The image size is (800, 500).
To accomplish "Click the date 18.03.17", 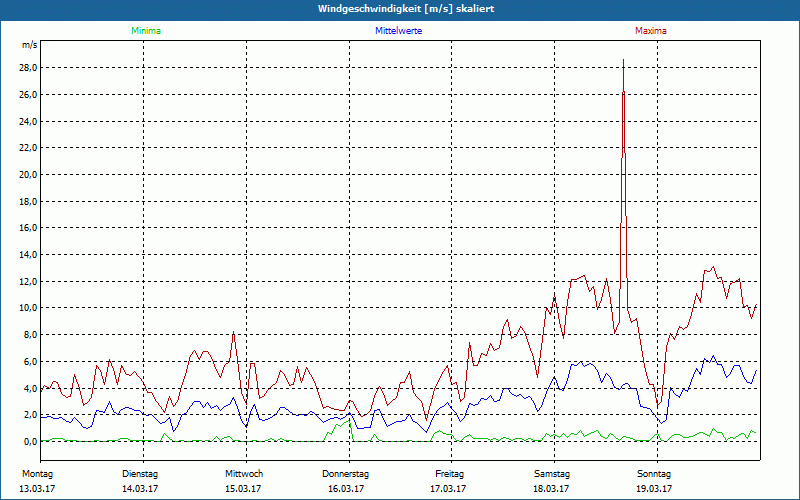I will pyautogui.click(x=551, y=489).
